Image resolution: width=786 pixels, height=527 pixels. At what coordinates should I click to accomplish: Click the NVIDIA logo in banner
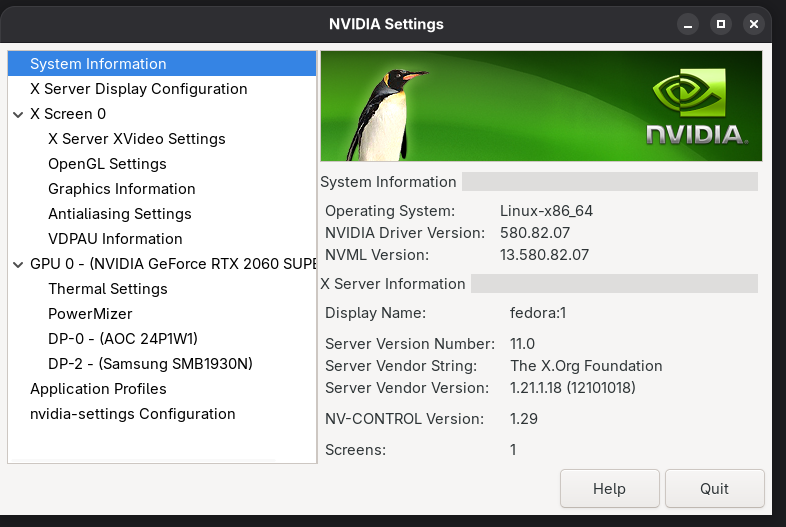click(696, 107)
